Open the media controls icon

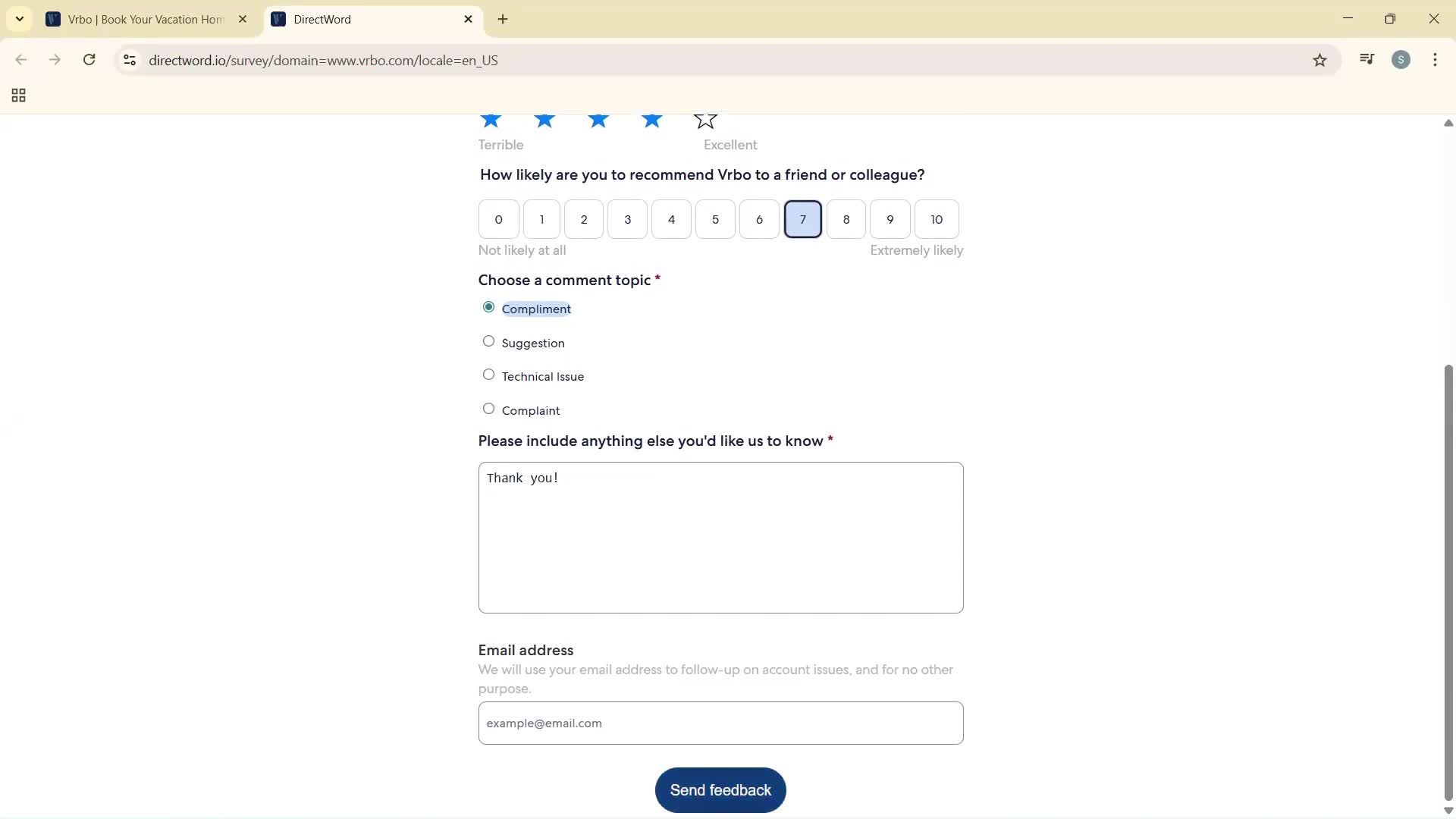coord(1367,59)
